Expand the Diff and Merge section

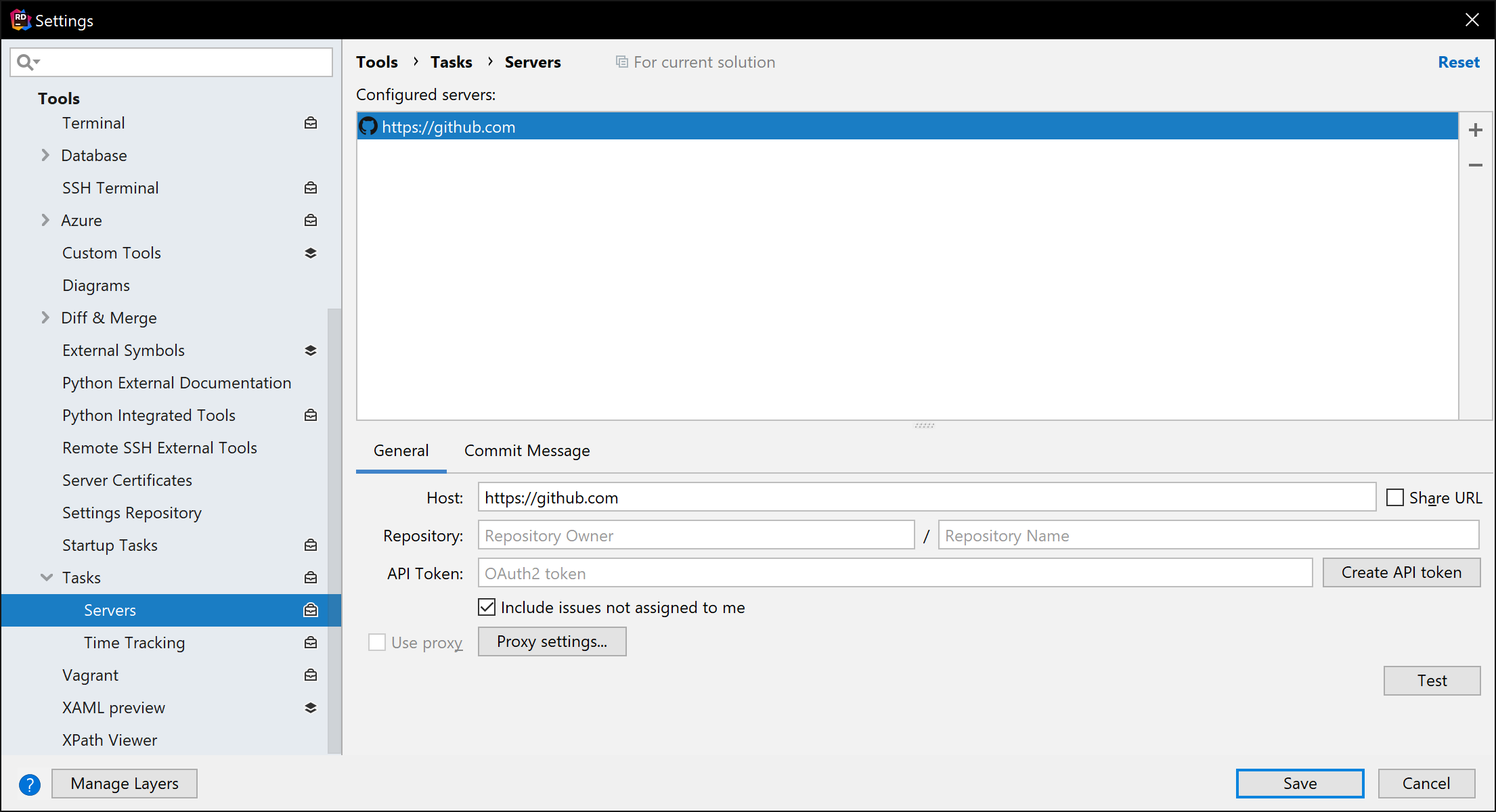[46, 318]
